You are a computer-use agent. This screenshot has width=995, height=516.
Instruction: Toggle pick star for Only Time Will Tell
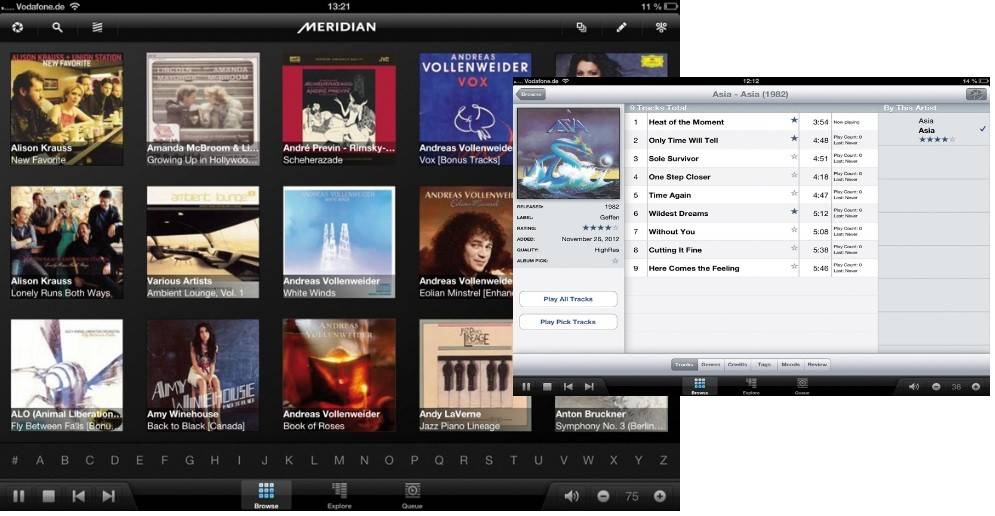[793, 139]
